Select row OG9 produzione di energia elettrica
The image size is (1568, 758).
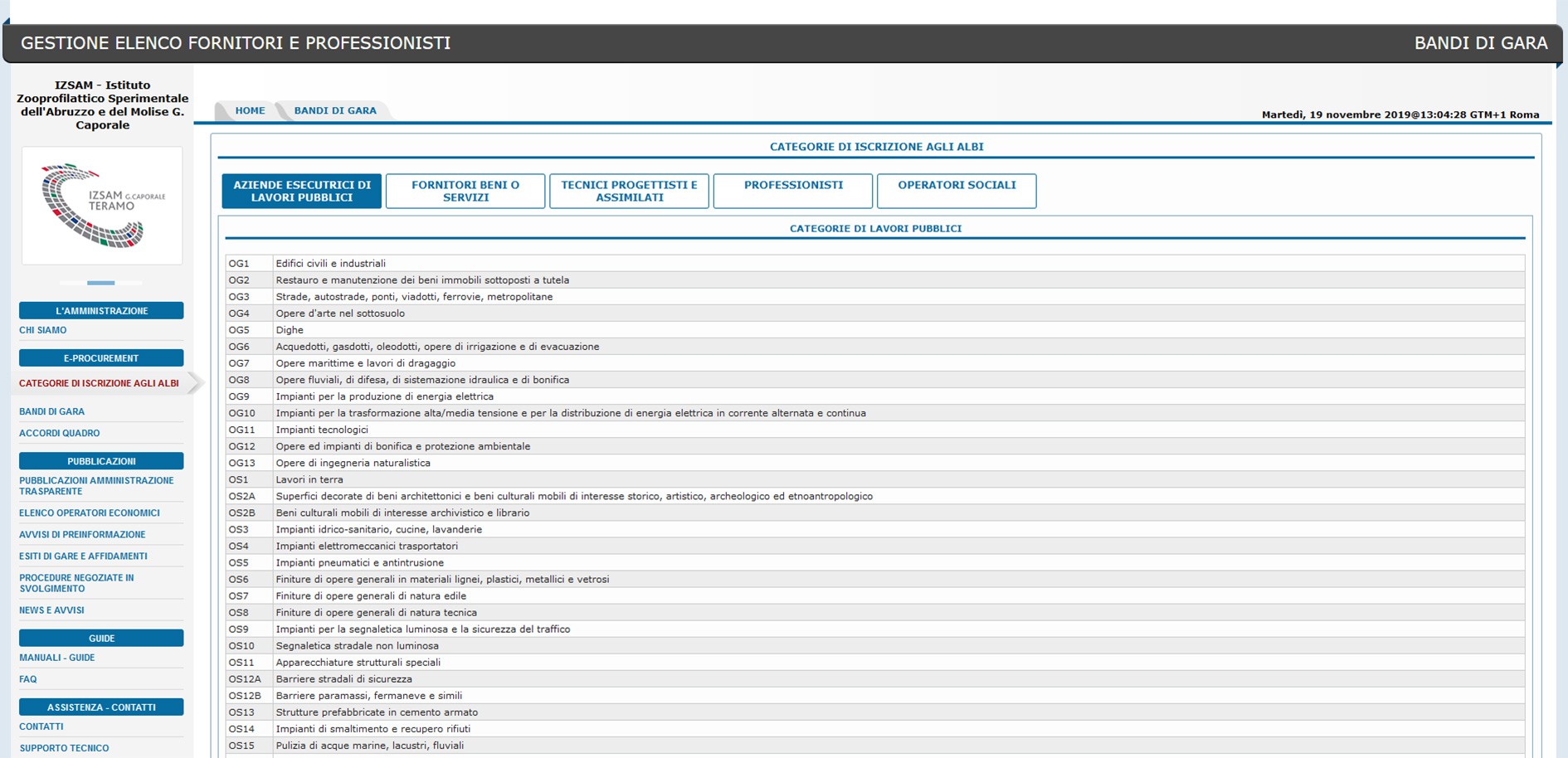875,396
